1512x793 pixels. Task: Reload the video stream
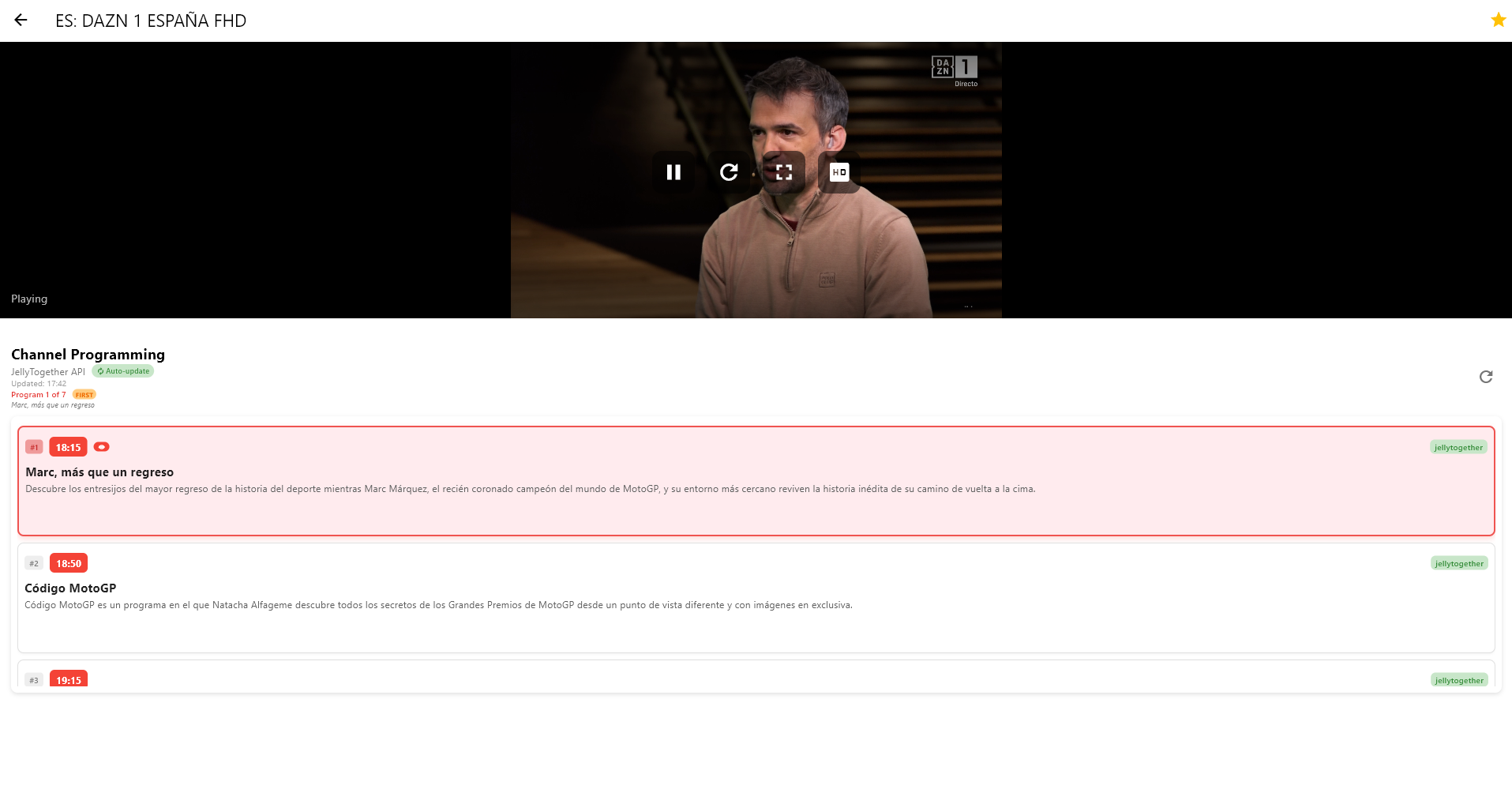click(x=729, y=172)
